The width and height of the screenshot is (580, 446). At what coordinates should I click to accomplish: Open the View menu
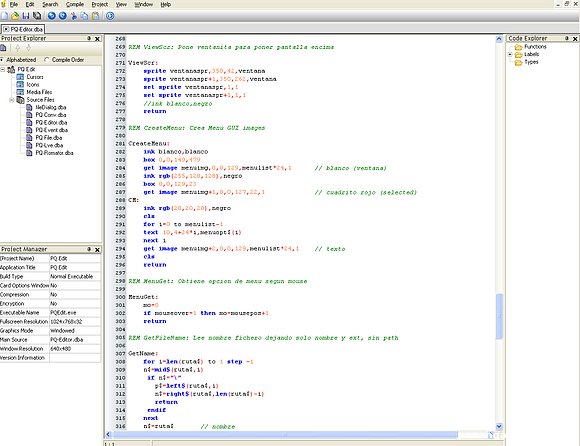point(121,4)
